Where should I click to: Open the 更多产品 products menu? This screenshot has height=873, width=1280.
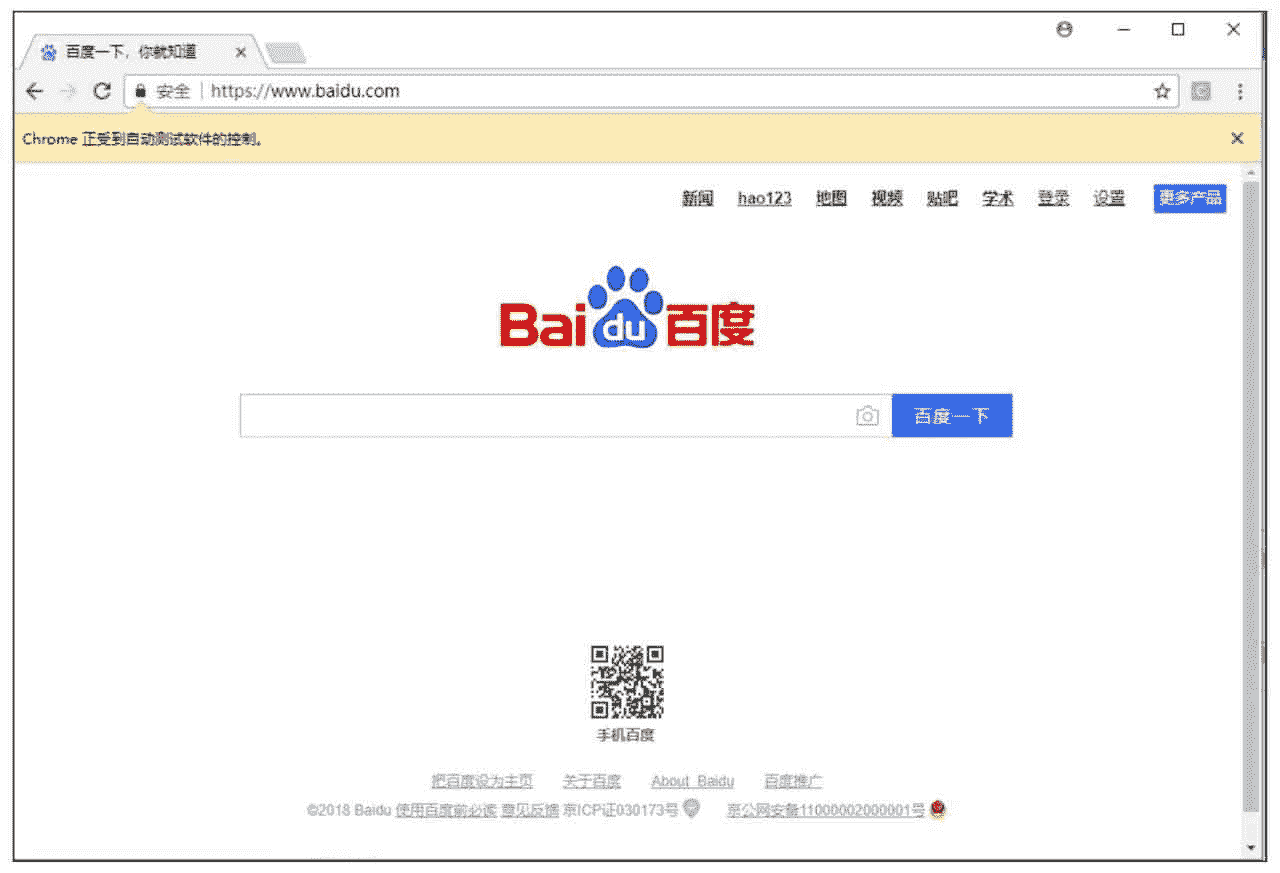click(1189, 198)
